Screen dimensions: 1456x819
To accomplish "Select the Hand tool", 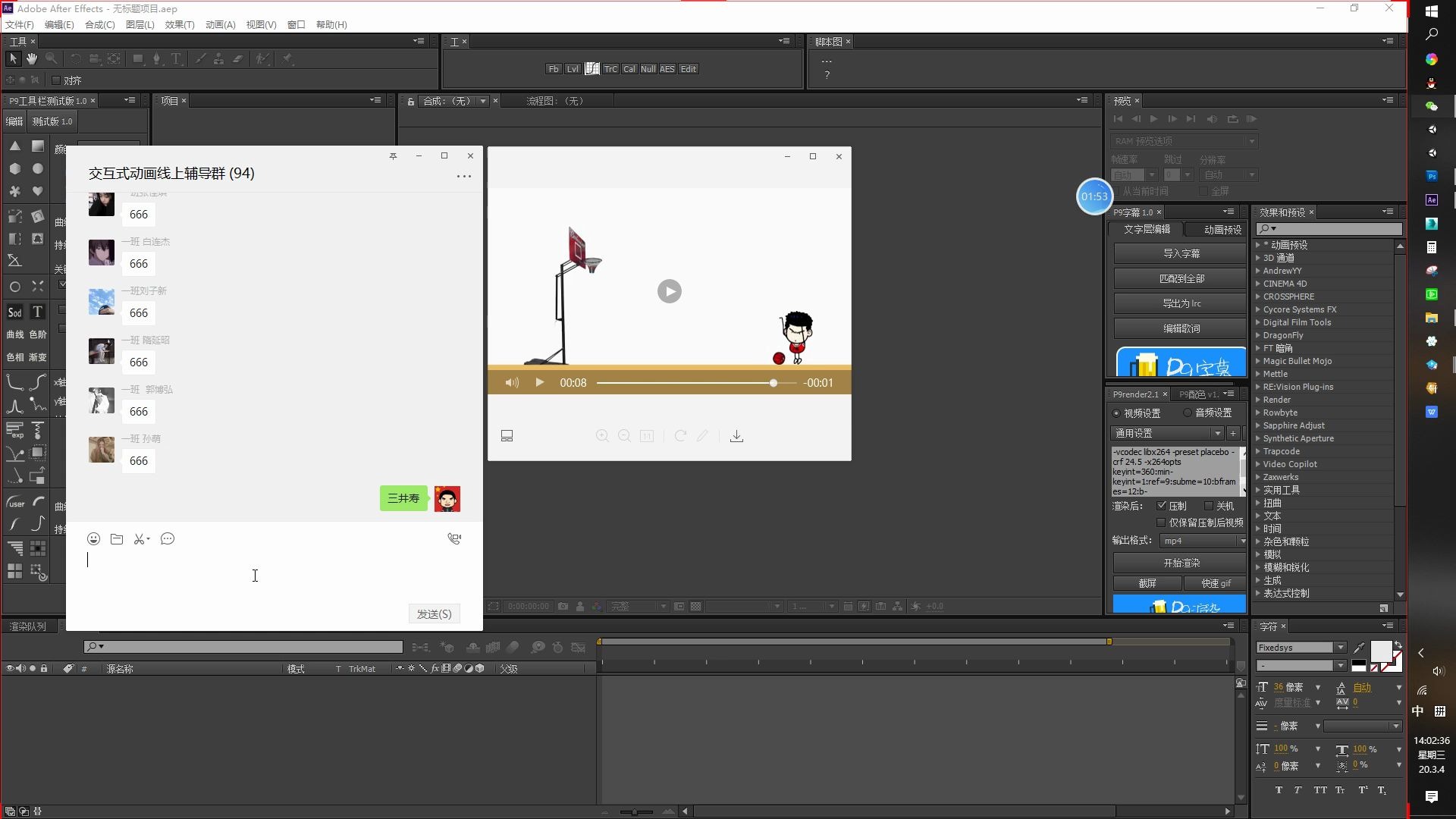I will coord(32,58).
